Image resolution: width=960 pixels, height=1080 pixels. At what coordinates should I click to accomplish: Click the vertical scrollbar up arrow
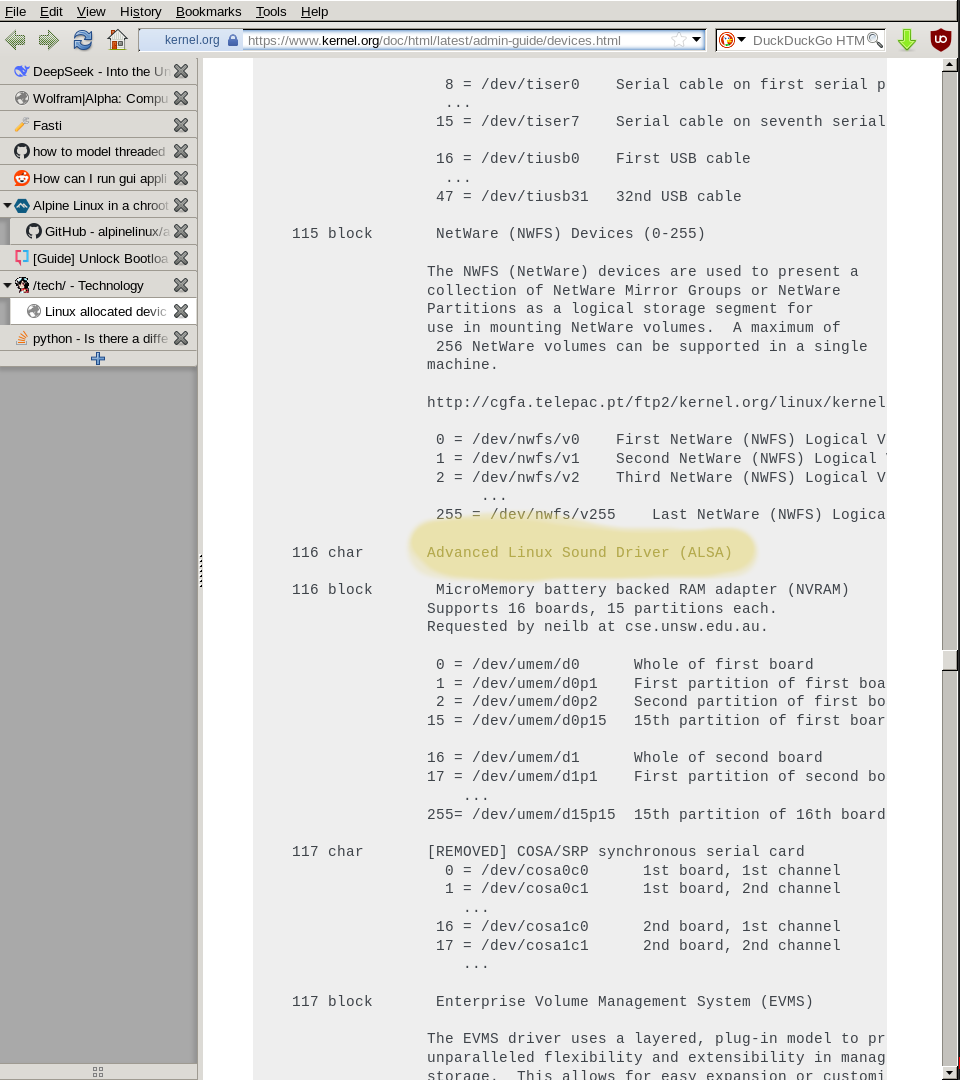point(950,65)
